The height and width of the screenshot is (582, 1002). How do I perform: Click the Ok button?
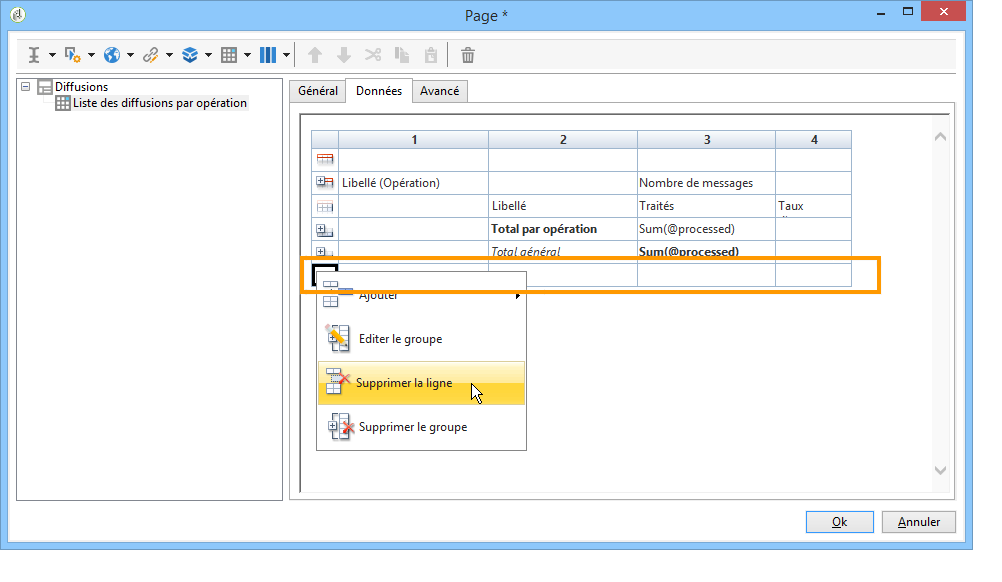[840, 522]
